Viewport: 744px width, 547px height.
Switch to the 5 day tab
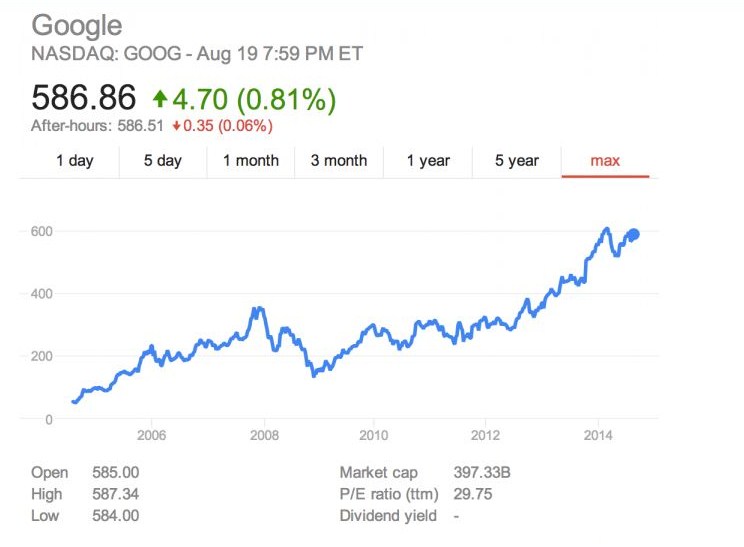click(x=162, y=160)
